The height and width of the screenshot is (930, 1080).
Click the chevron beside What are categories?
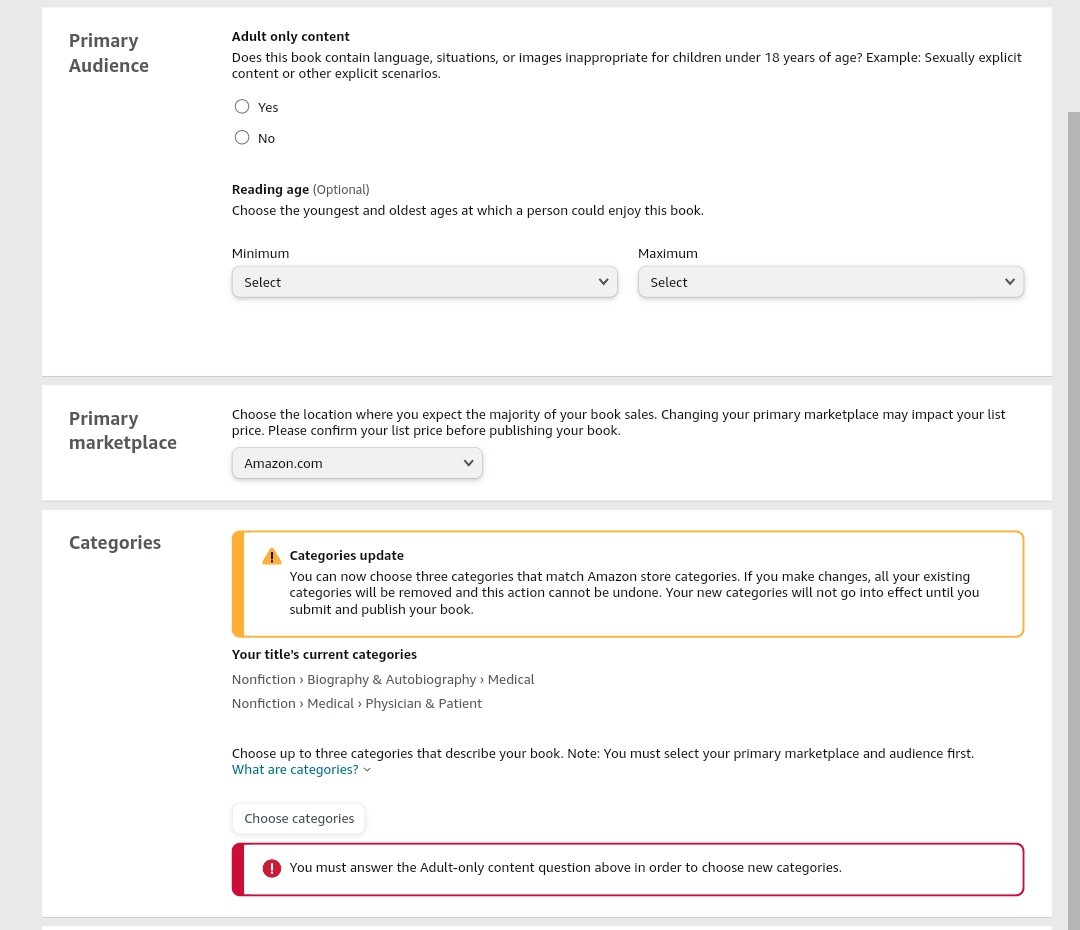pyautogui.click(x=367, y=770)
